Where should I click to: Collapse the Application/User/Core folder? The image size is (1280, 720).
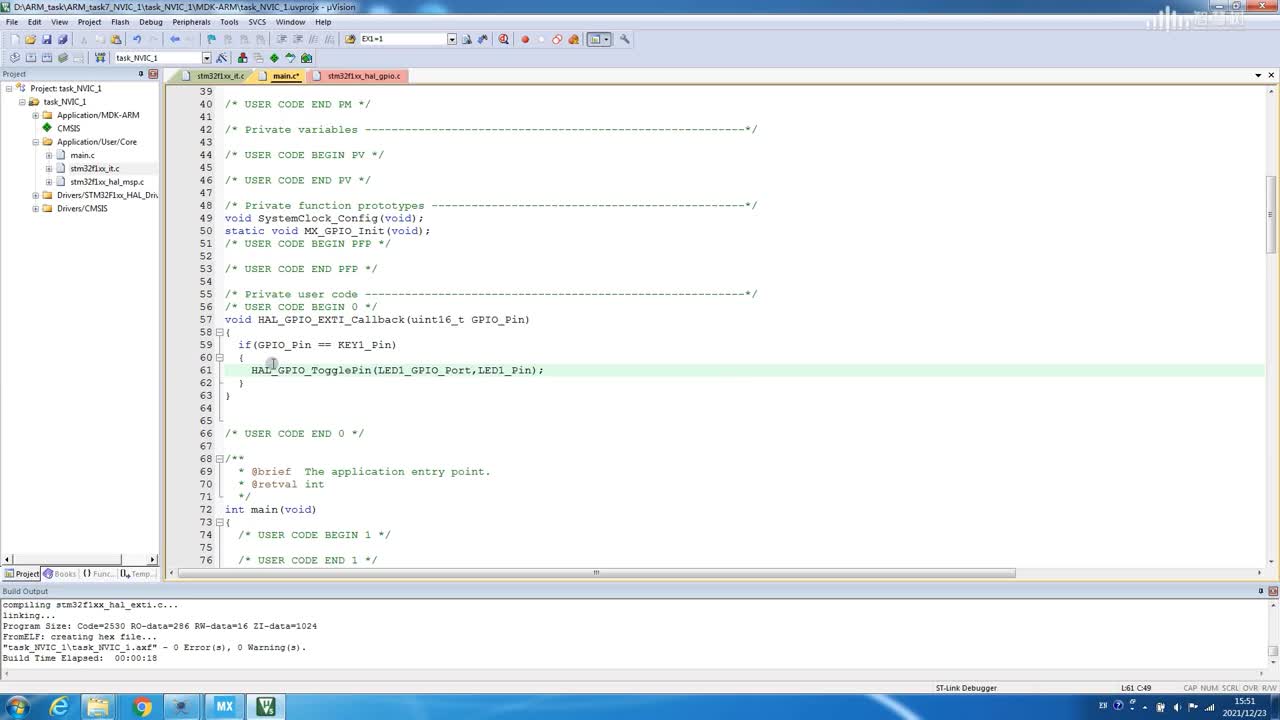click(35, 142)
